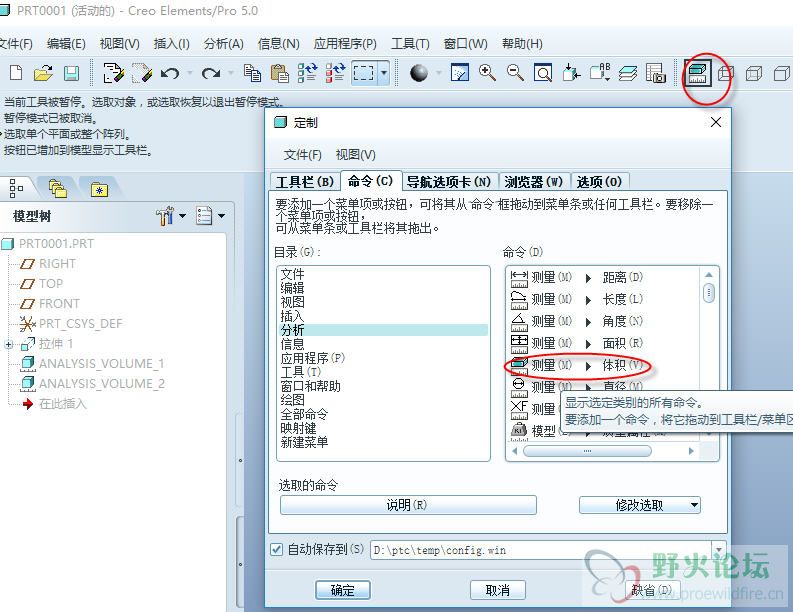Expand the Extrude 1 tree node
Image resolution: width=793 pixels, height=612 pixels.
[9, 344]
